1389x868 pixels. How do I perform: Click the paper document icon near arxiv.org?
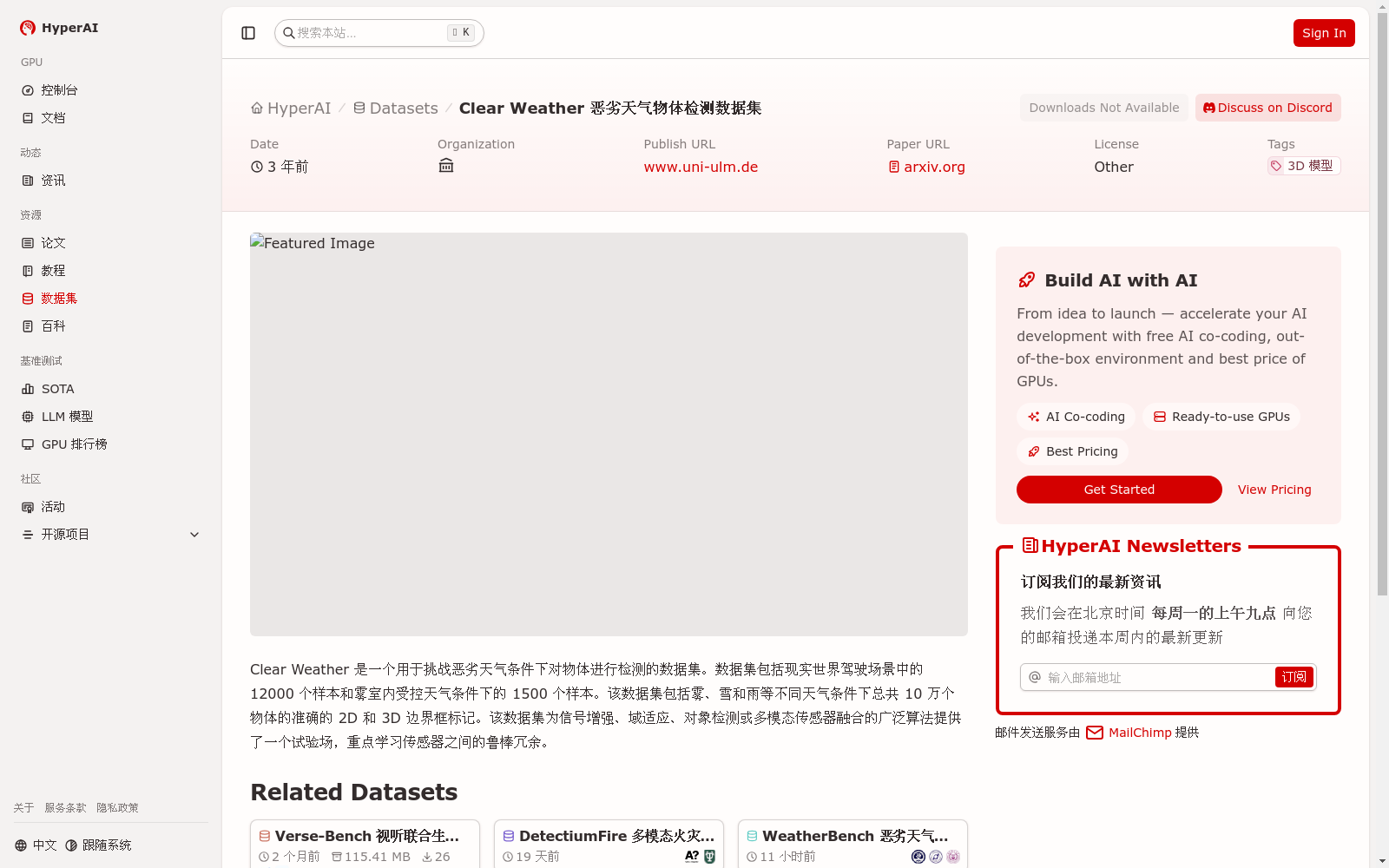click(894, 167)
